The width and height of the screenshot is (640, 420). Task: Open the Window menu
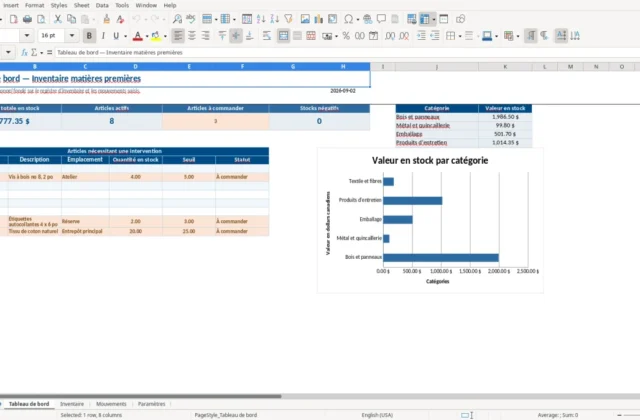(146, 5)
